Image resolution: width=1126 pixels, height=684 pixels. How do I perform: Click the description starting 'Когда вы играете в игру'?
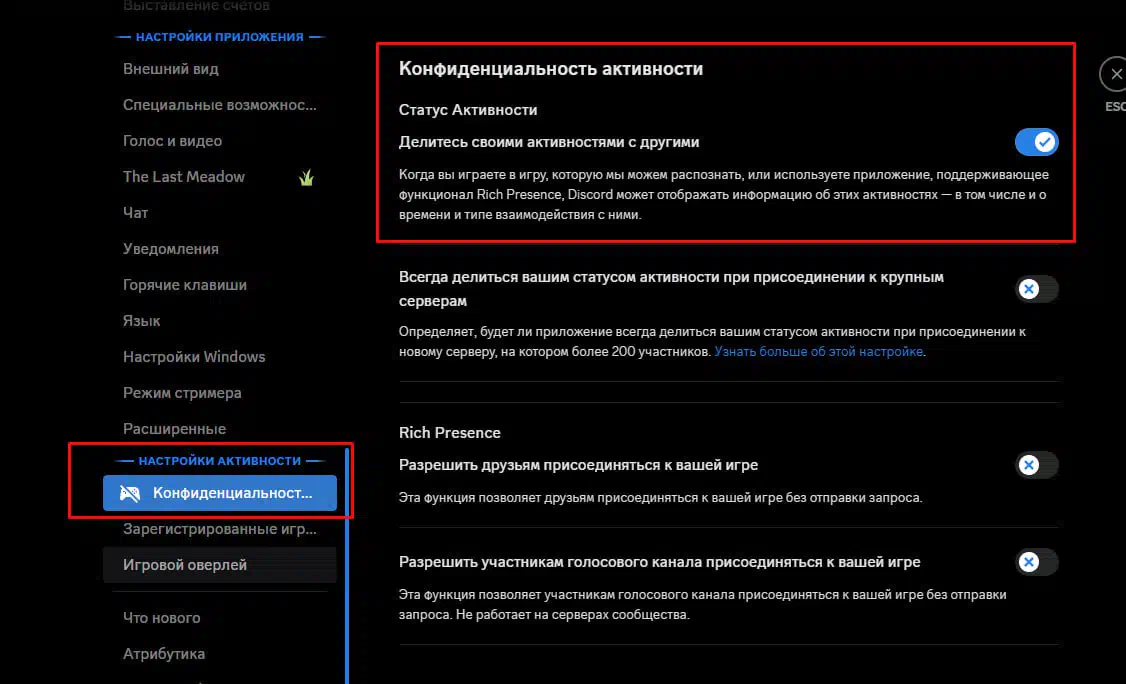[724, 195]
